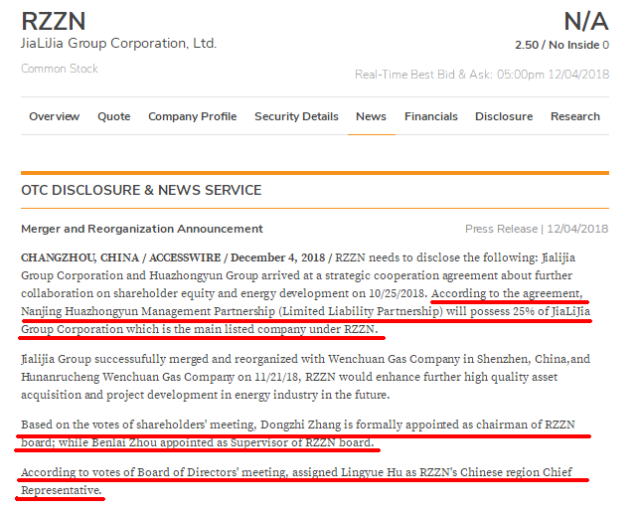Click Merger and Reorganization Announcement headline
Viewport: 640px width, 511px height.
click(x=142, y=229)
